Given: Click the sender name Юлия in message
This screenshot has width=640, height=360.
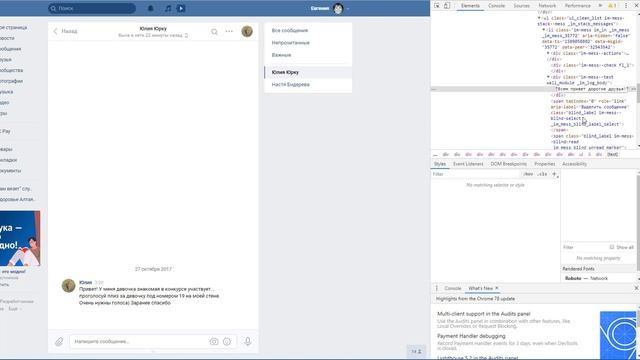Looking at the screenshot, I should [85, 282].
